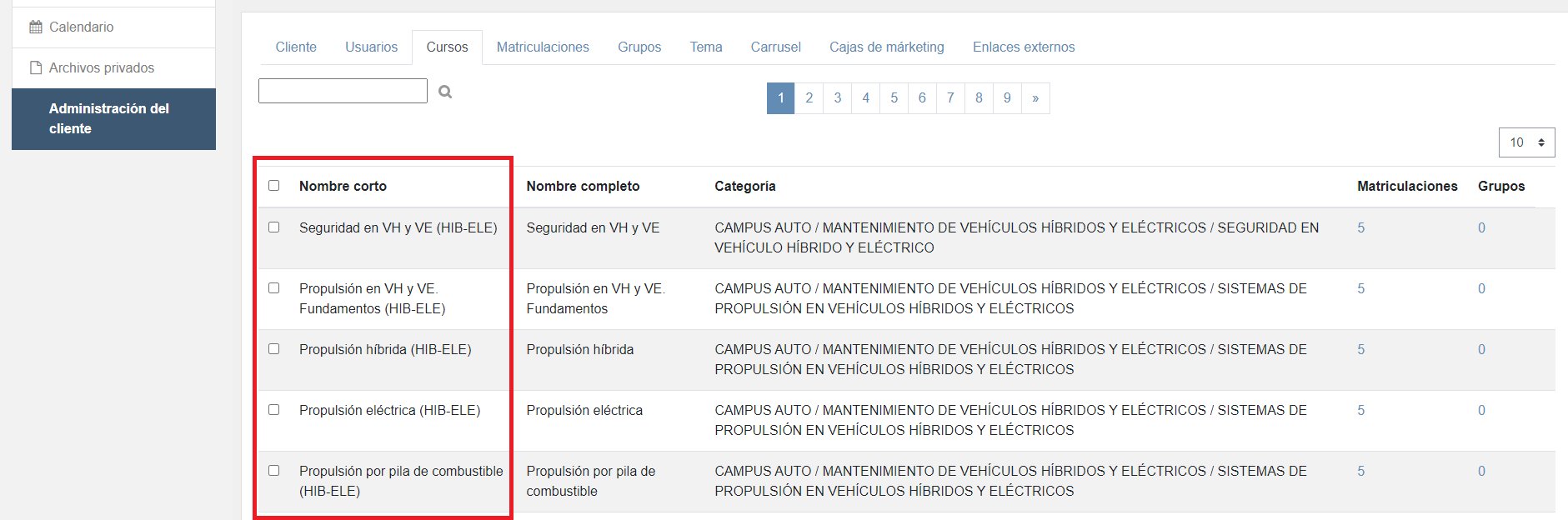Image resolution: width=1568 pixels, height=520 pixels.
Task: Open groups count for Propulsión híbrida row
Action: pyautogui.click(x=1481, y=350)
